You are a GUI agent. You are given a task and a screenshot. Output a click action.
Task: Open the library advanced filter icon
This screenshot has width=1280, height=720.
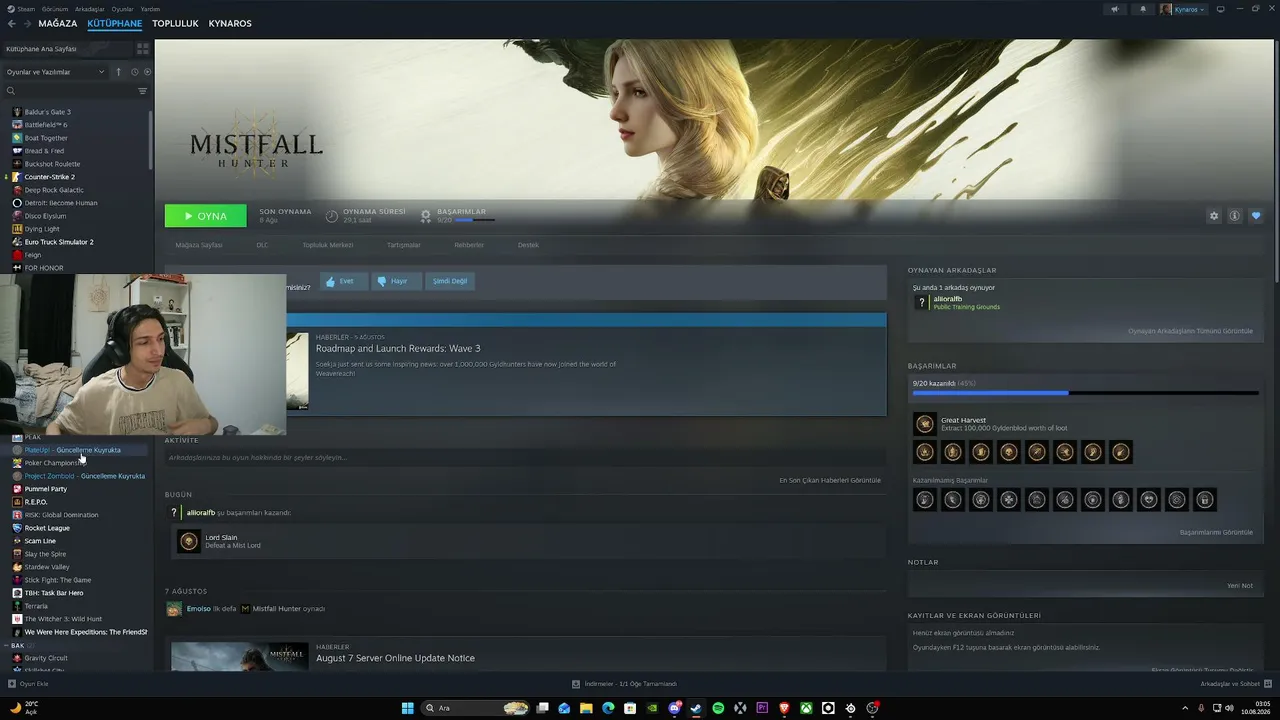pyautogui.click(x=142, y=91)
